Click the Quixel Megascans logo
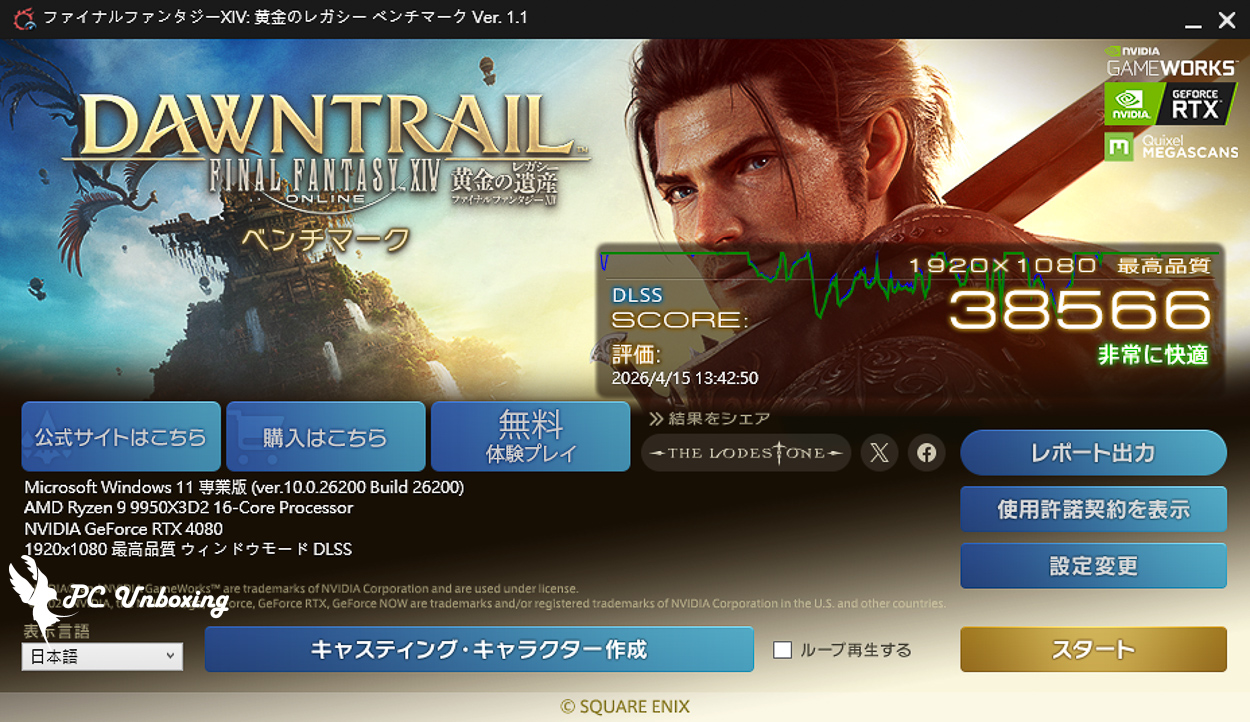1250x722 pixels. click(1171, 146)
